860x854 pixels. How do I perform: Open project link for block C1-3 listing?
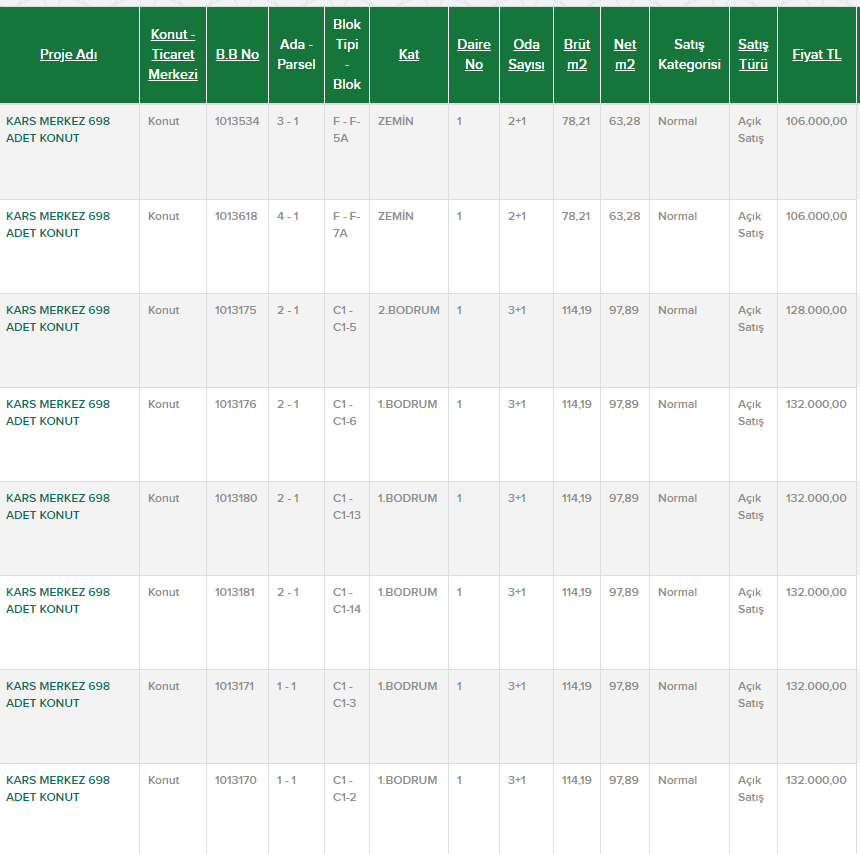coord(58,694)
